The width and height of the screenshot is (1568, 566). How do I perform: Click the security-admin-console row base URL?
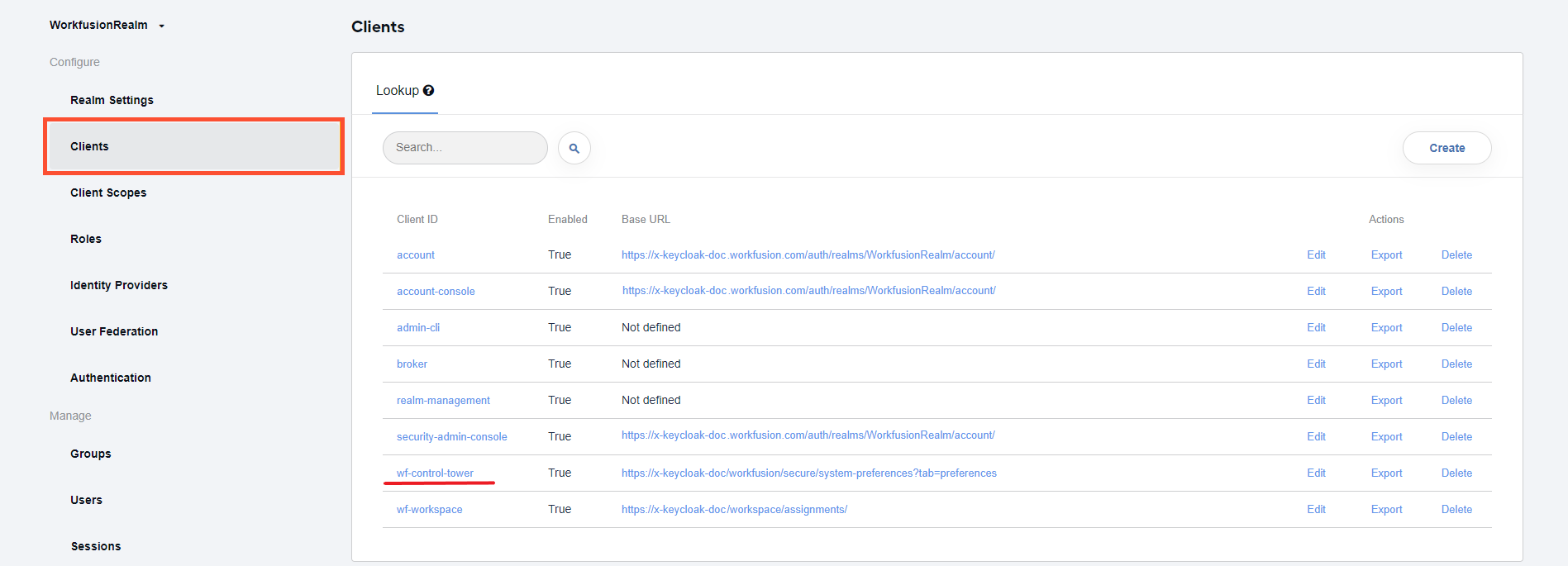[808, 435]
